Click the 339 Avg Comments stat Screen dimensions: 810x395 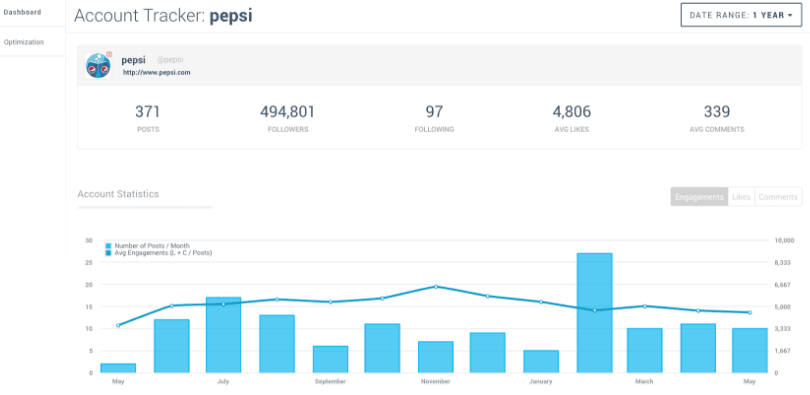[x=716, y=119]
